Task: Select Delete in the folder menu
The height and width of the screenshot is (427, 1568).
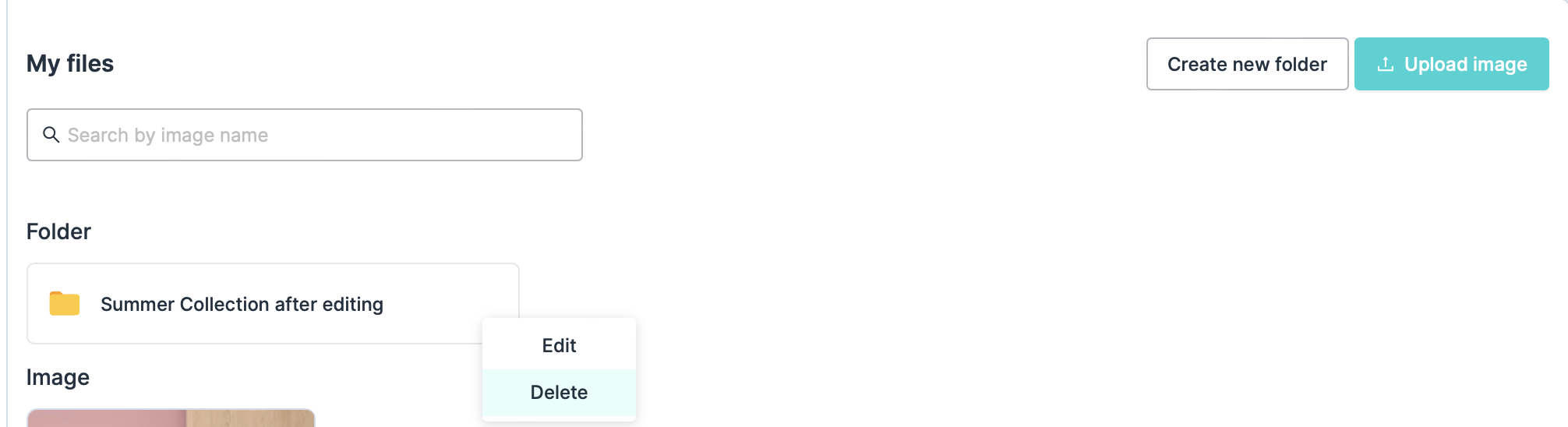Action: click(559, 392)
